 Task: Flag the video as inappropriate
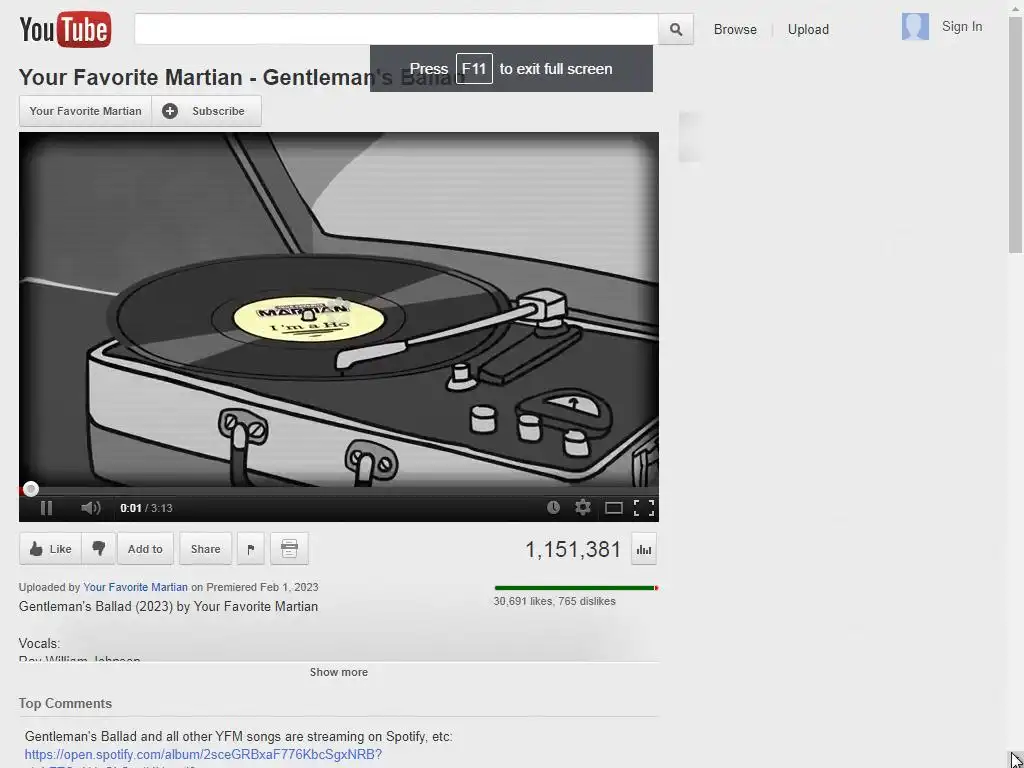(251, 549)
